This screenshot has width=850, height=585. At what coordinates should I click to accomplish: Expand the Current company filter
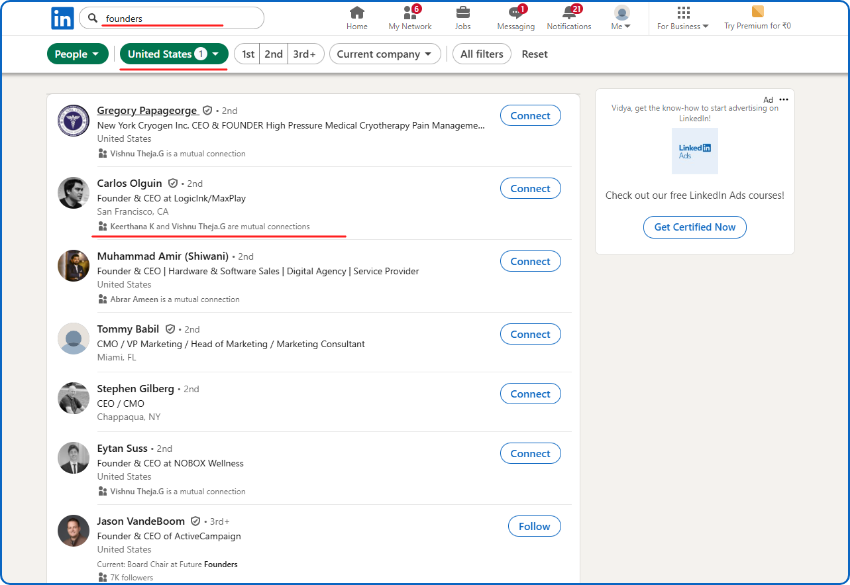[x=384, y=54]
